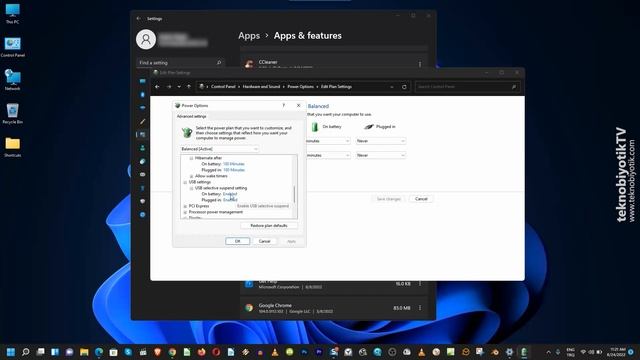Open Recycle Bin desktop icon

(12, 113)
